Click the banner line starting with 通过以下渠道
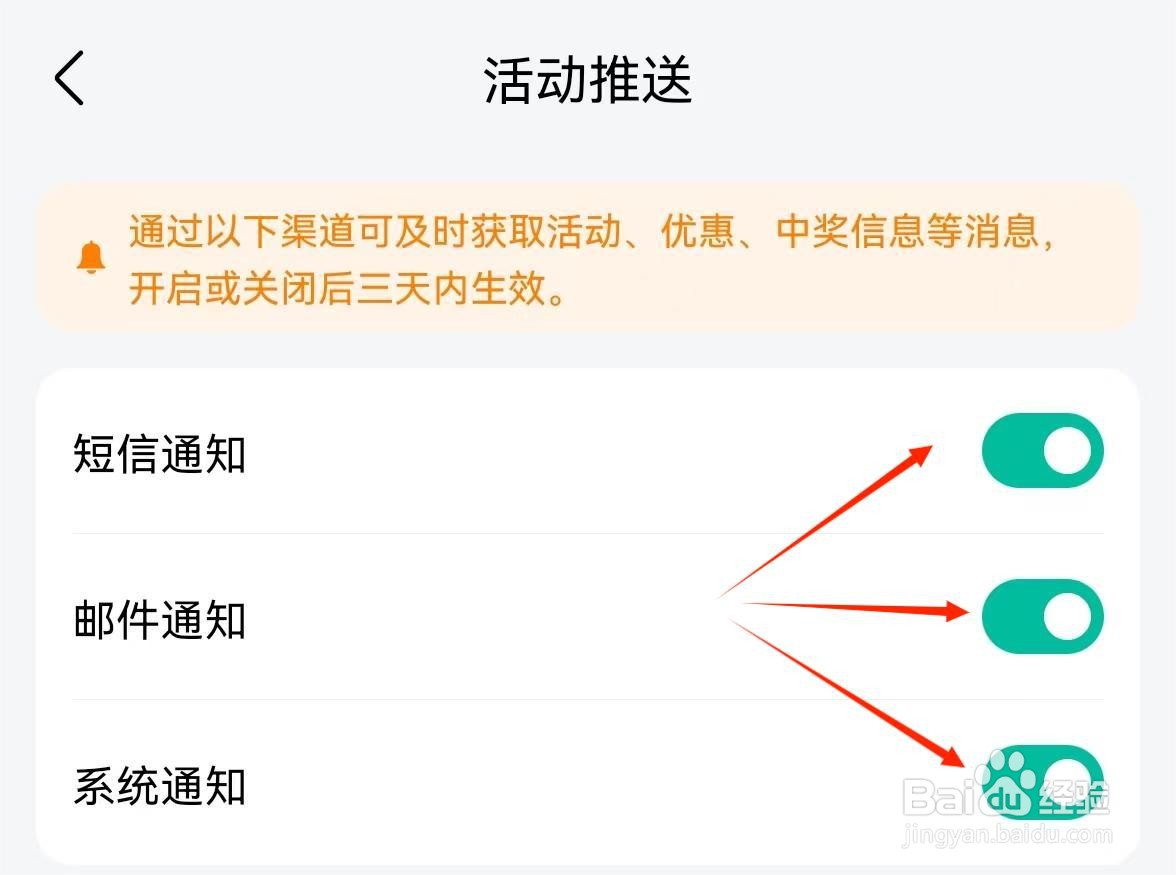The height and width of the screenshot is (875, 1176). click(x=592, y=234)
